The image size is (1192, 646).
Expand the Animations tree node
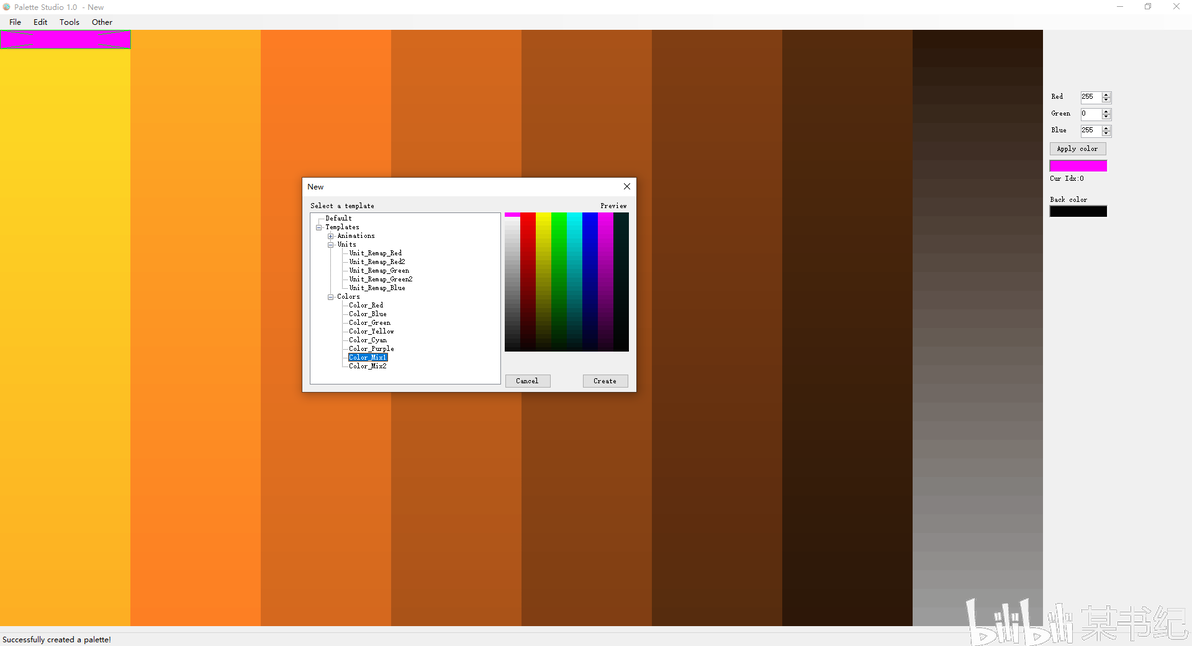[331, 236]
